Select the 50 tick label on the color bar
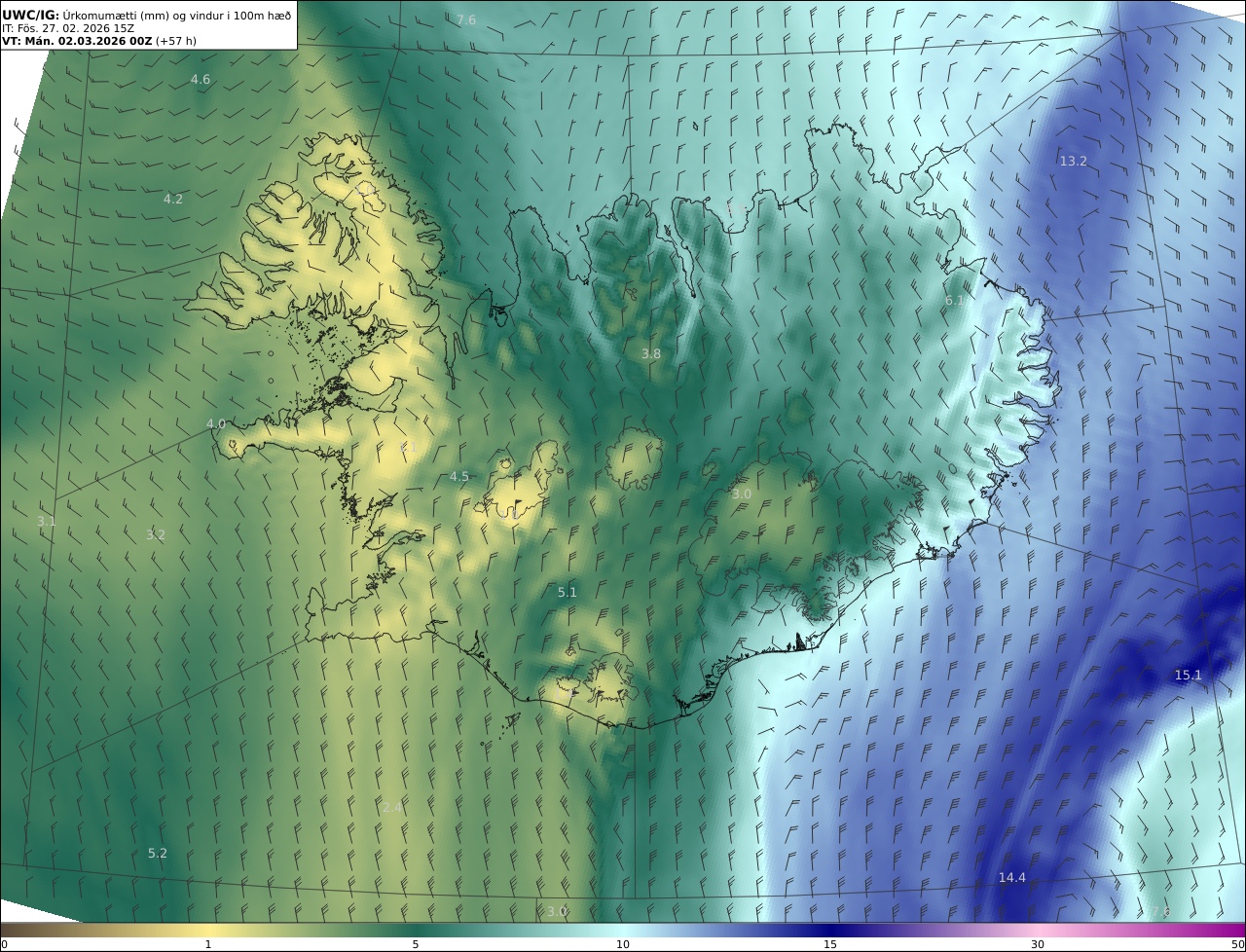 click(1238, 944)
